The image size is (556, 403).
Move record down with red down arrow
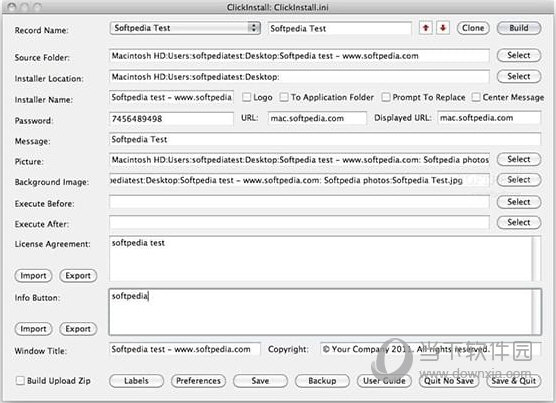(x=443, y=28)
